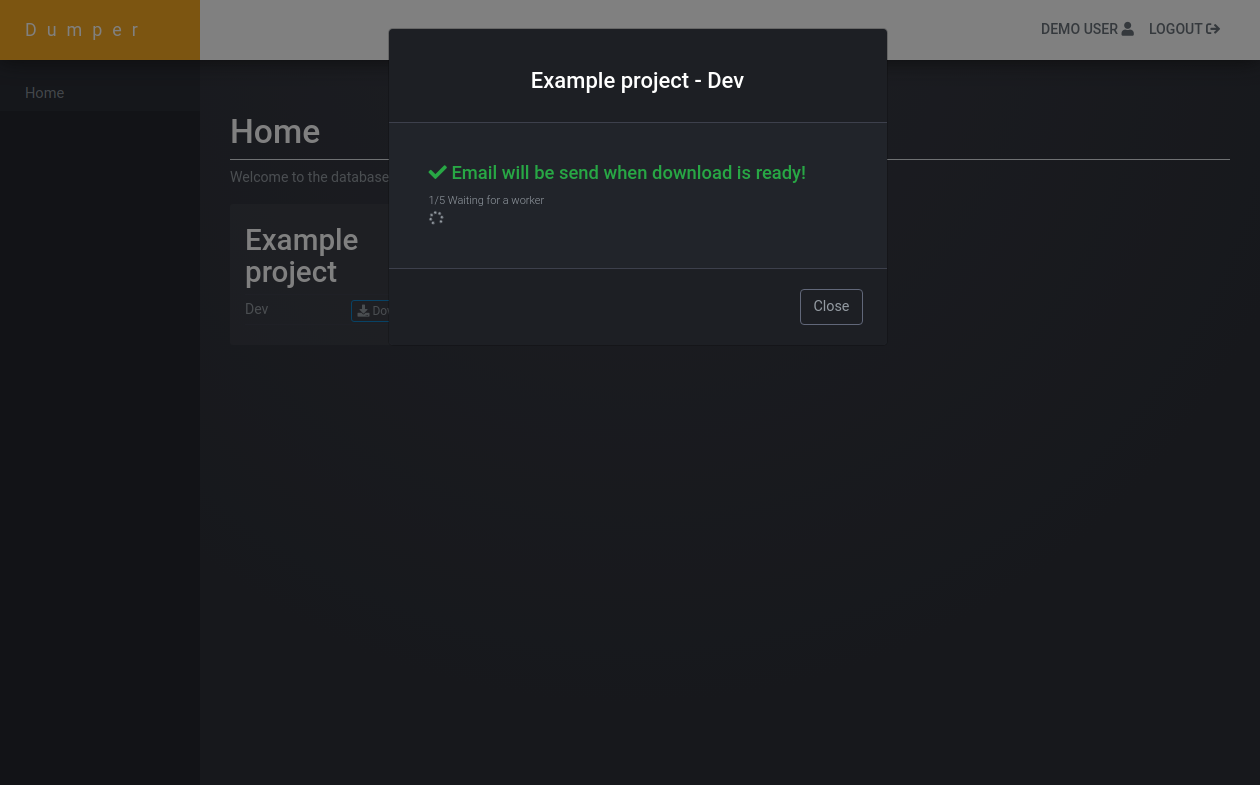The width and height of the screenshot is (1260, 785).
Task: Click the logout arrow icon in the header
Action: (x=1213, y=29)
